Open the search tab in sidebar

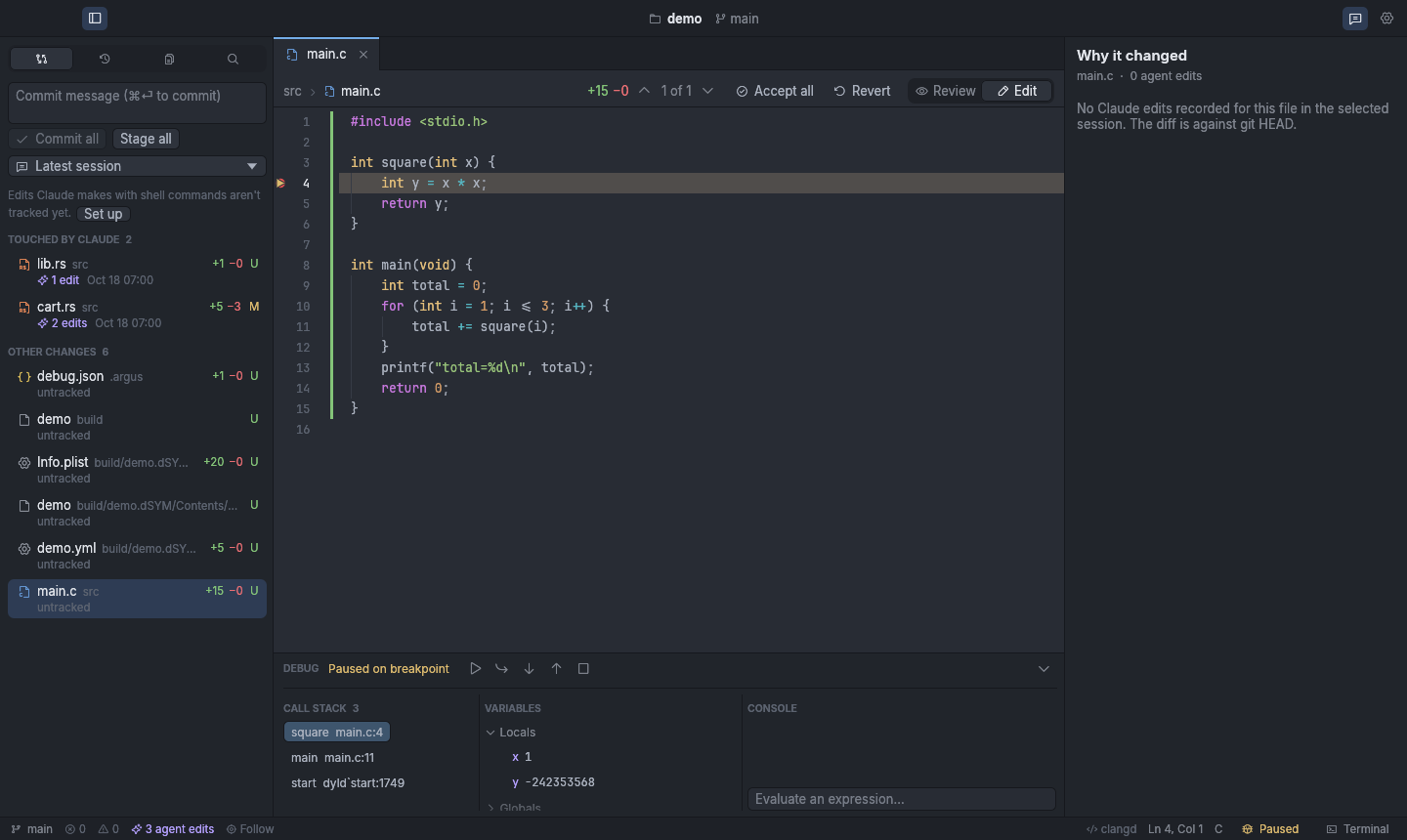click(233, 59)
